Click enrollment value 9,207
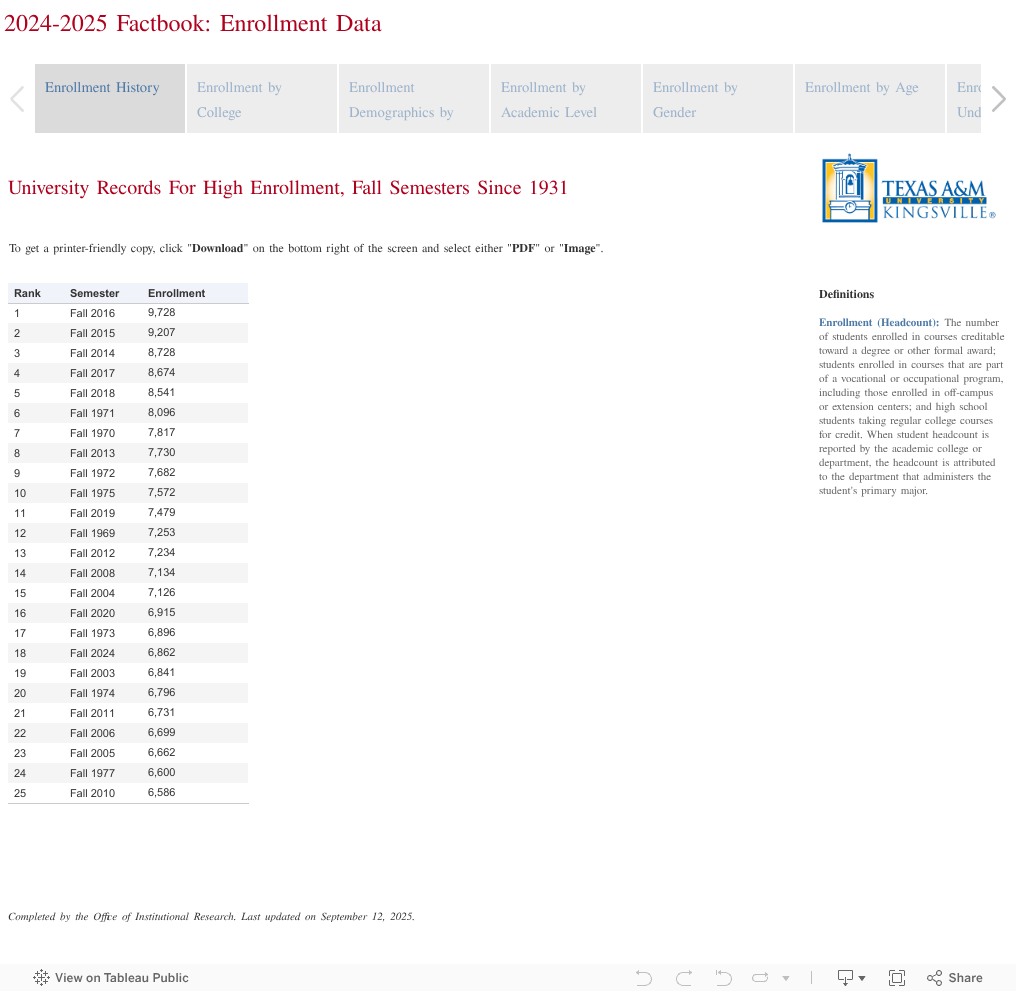1016x991 pixels. click(161, 332)
